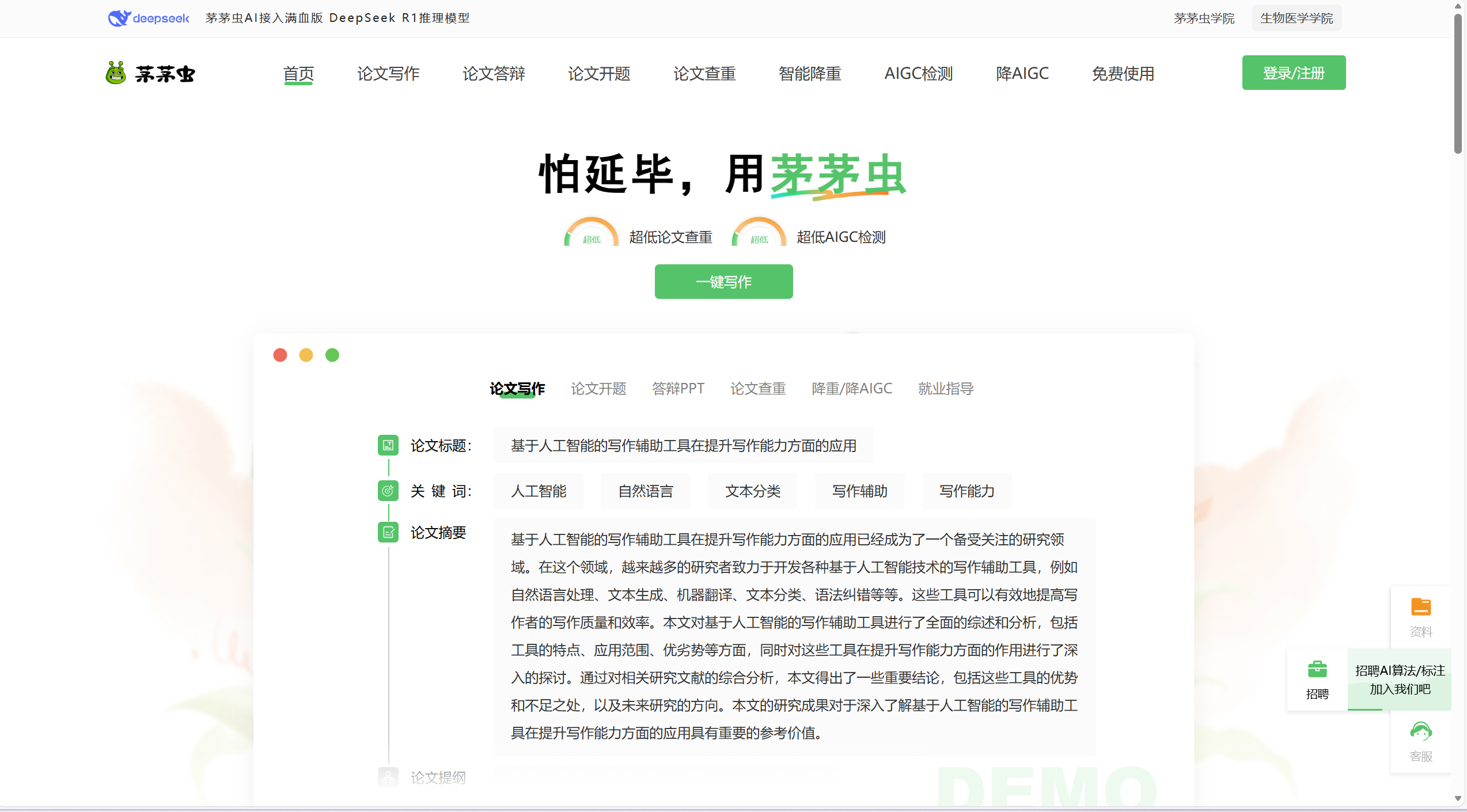Click the 论文标题 step icon

pos(388,445)
